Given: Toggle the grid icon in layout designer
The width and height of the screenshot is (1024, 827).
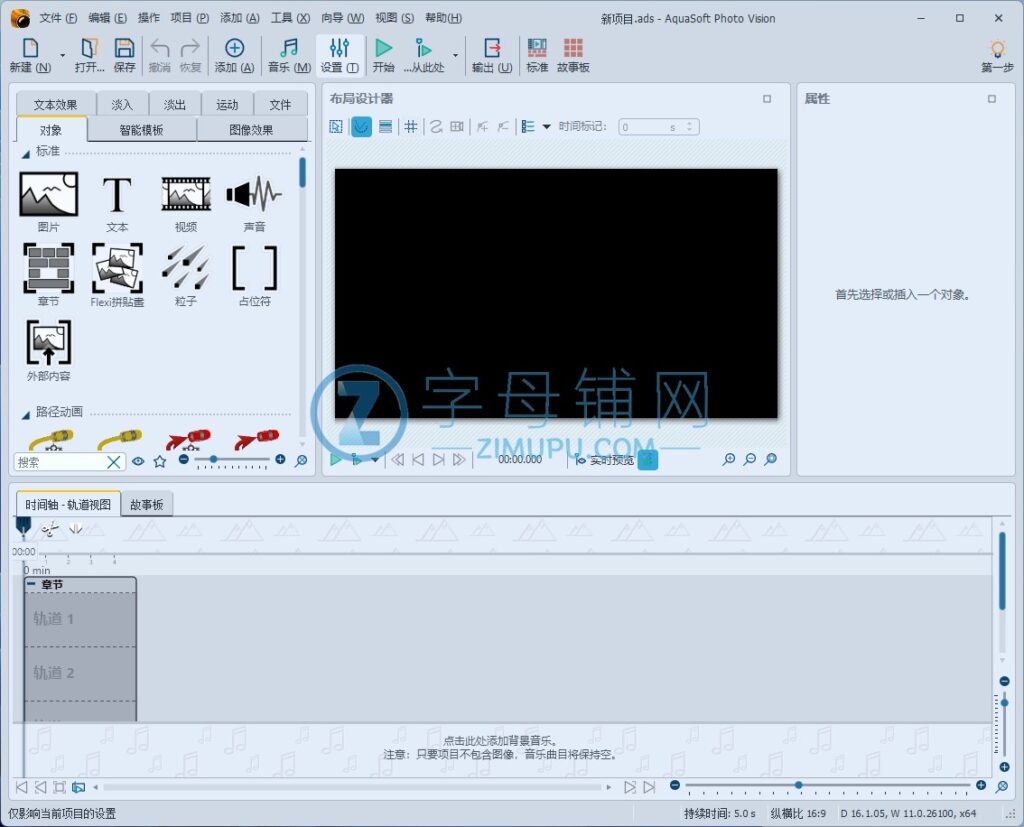Looking at the screenshot, I should (411, 127).
